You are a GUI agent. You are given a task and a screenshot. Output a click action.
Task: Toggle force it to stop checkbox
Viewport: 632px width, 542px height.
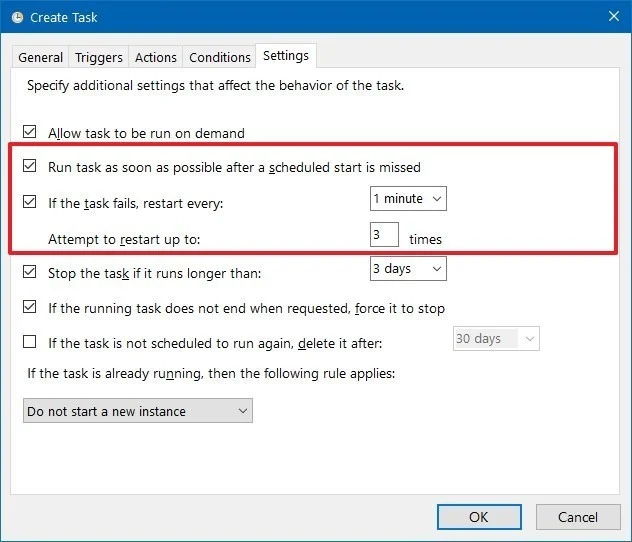29,307
